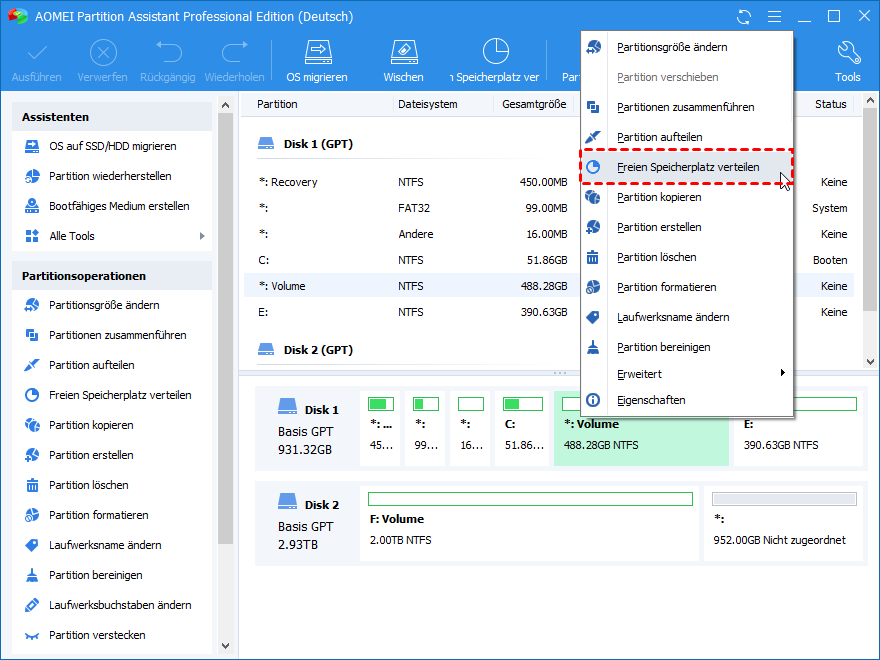The height and width of the screenshot is (660, 880).
Task: Select Partition verstecken in sidebar
Action: (x=96, y=635)
